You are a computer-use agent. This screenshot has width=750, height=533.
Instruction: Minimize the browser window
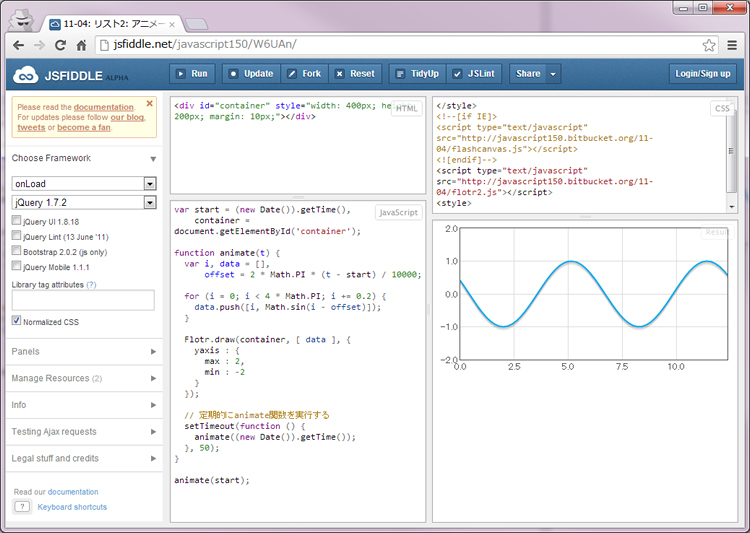pyautogui.click(x=684, y=8)
